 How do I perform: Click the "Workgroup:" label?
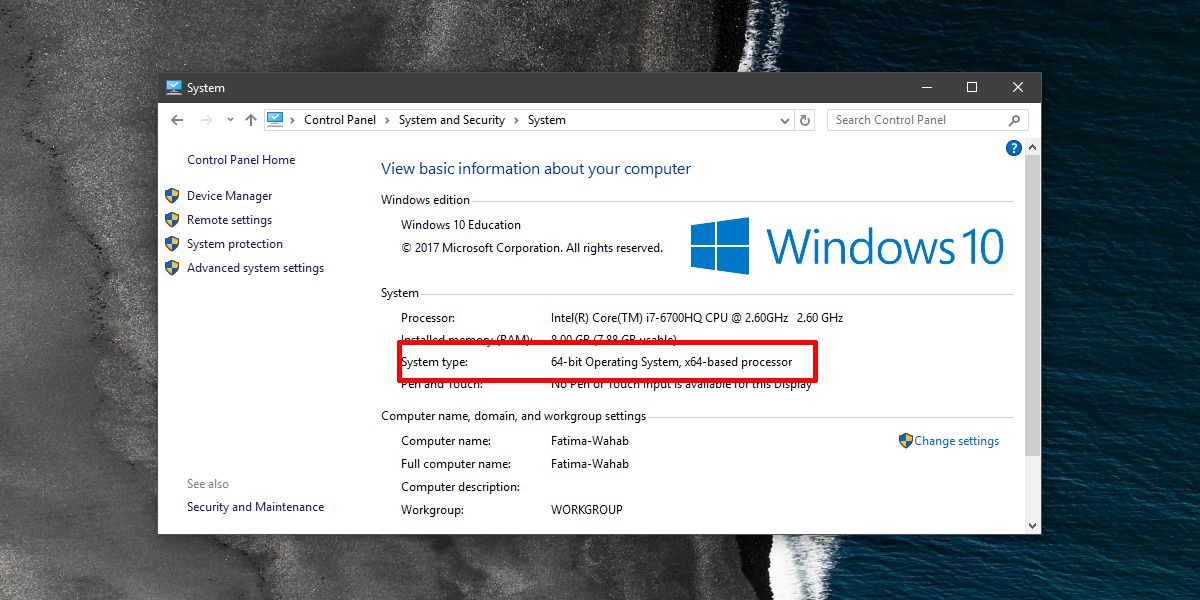tap(433, 510)
